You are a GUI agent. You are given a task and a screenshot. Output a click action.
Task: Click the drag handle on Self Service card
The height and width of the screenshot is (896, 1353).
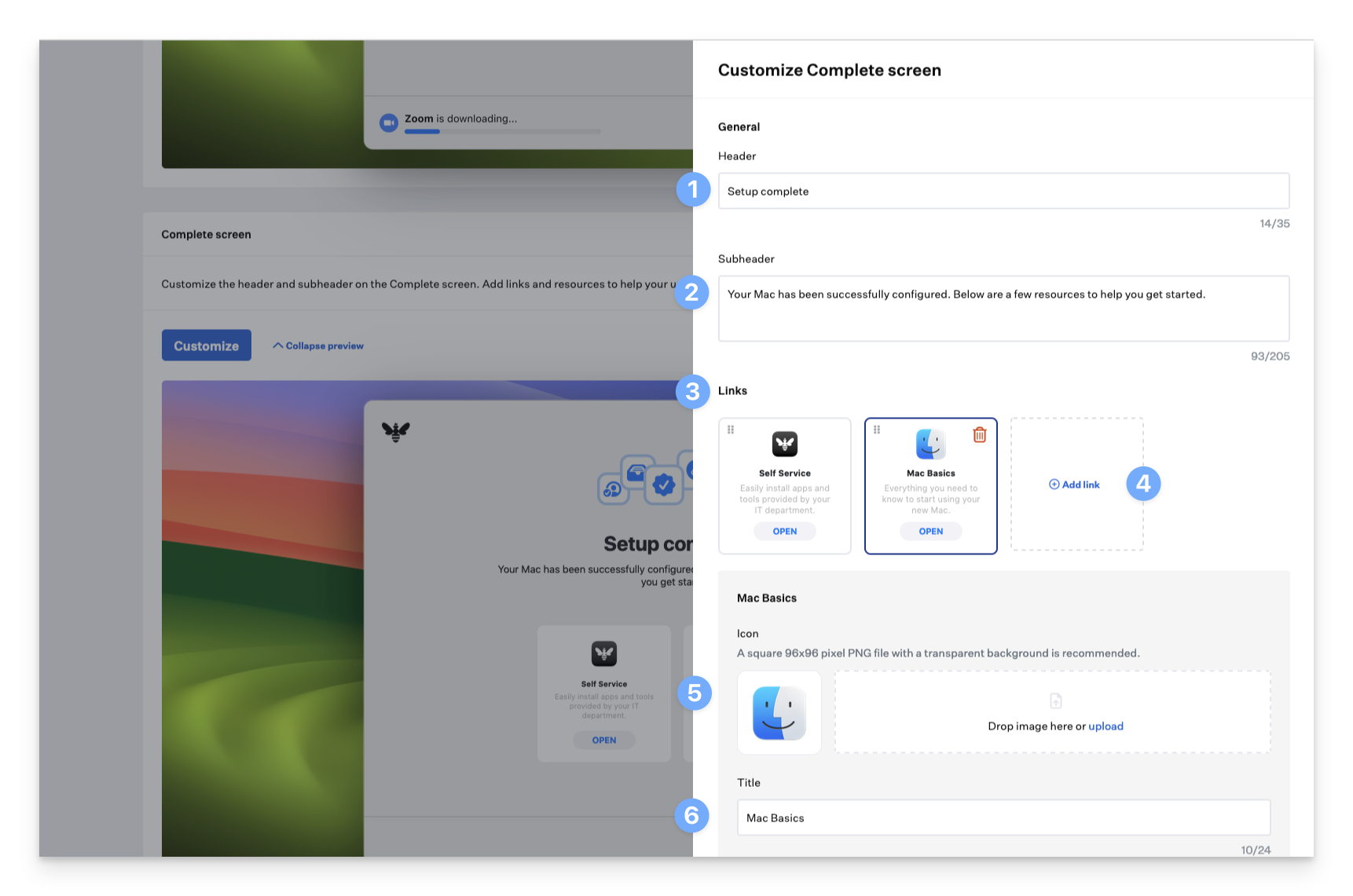[731, 430]
